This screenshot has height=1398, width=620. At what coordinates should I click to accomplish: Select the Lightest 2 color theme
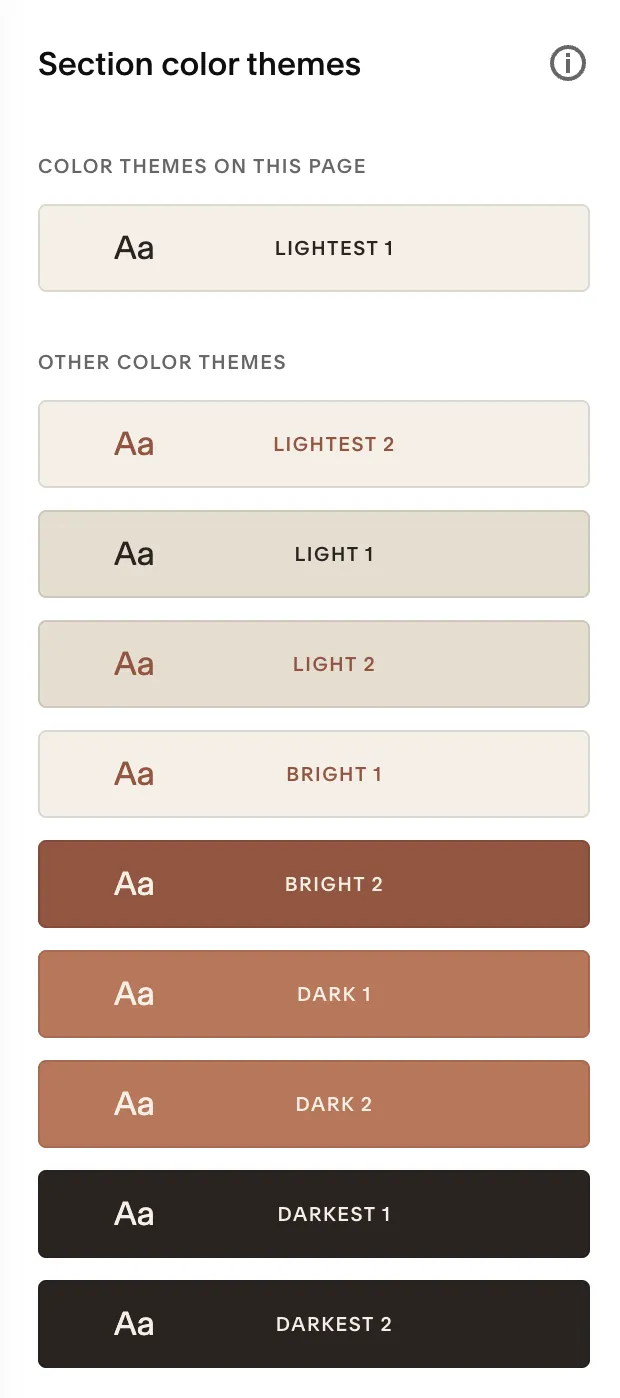point(334,443)
